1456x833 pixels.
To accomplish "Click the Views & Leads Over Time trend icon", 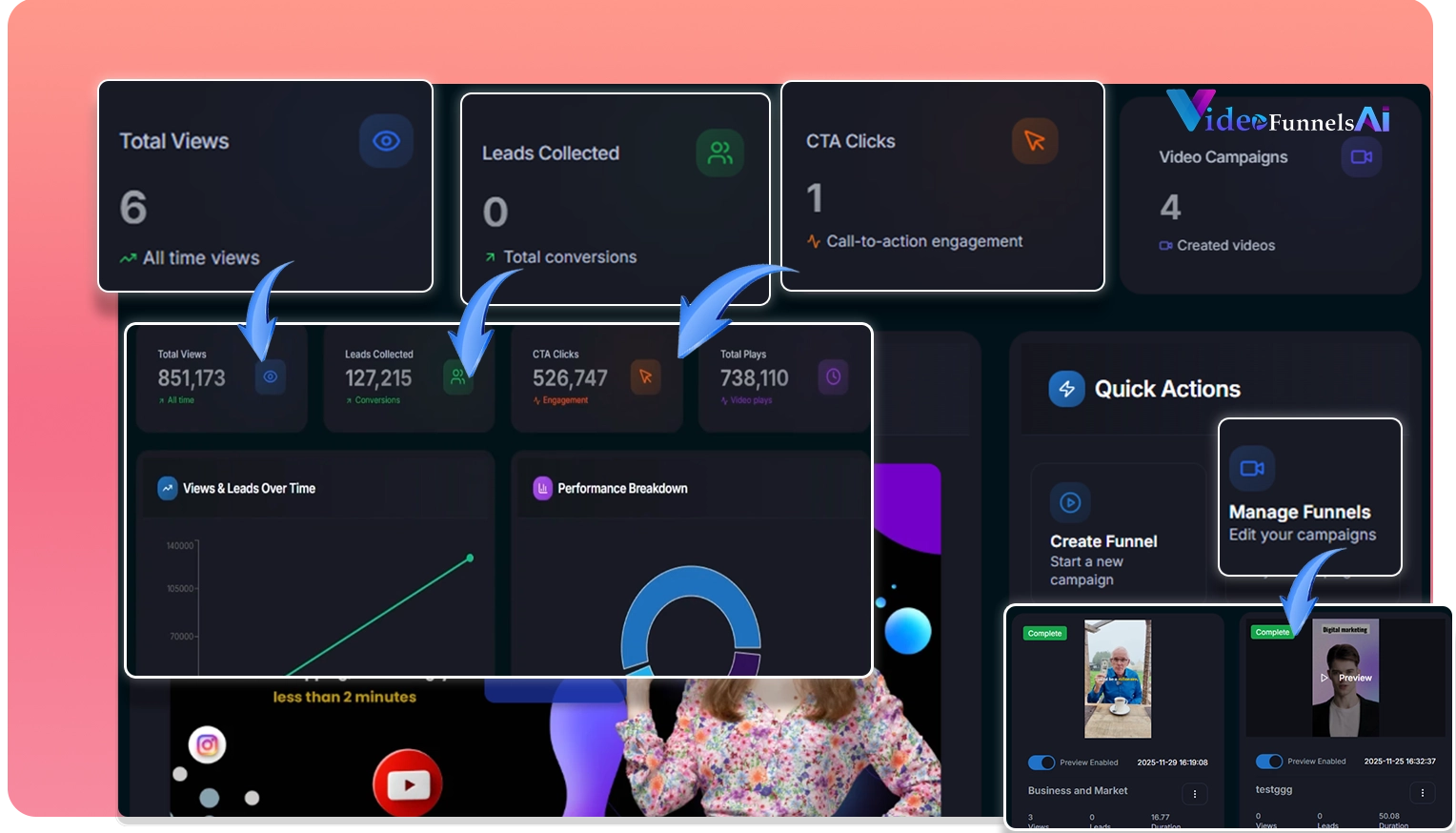I will click(x=168, y=488).
